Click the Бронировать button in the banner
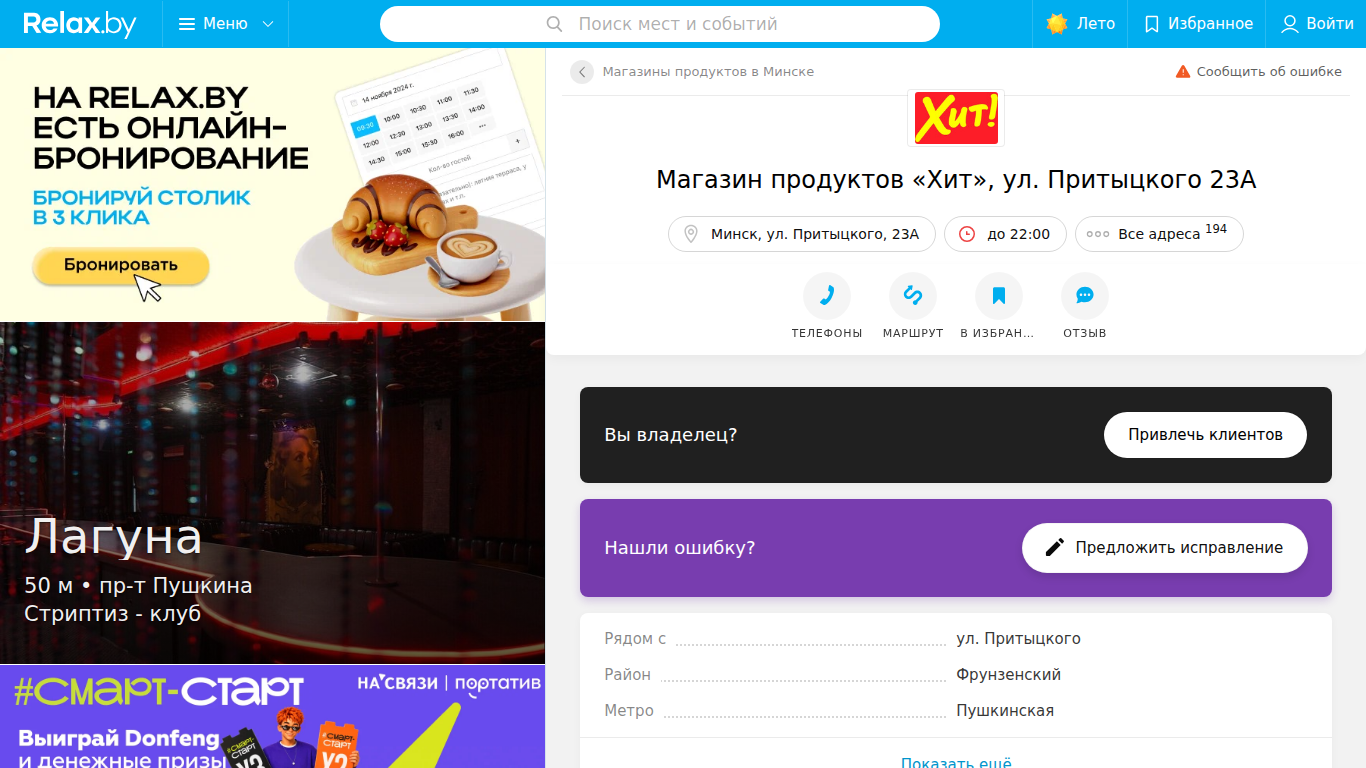This screenshot has width=1366, height=768. click(121, 265)
